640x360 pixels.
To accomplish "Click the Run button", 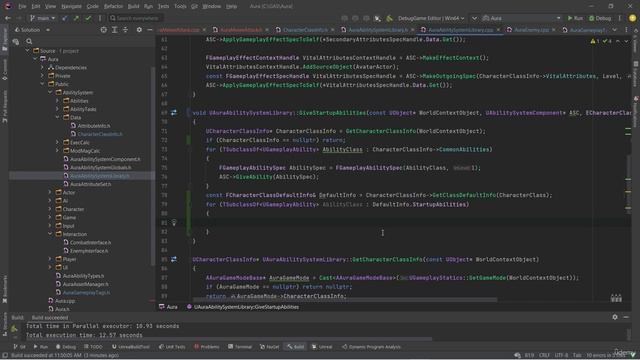I will click(575, 18).
